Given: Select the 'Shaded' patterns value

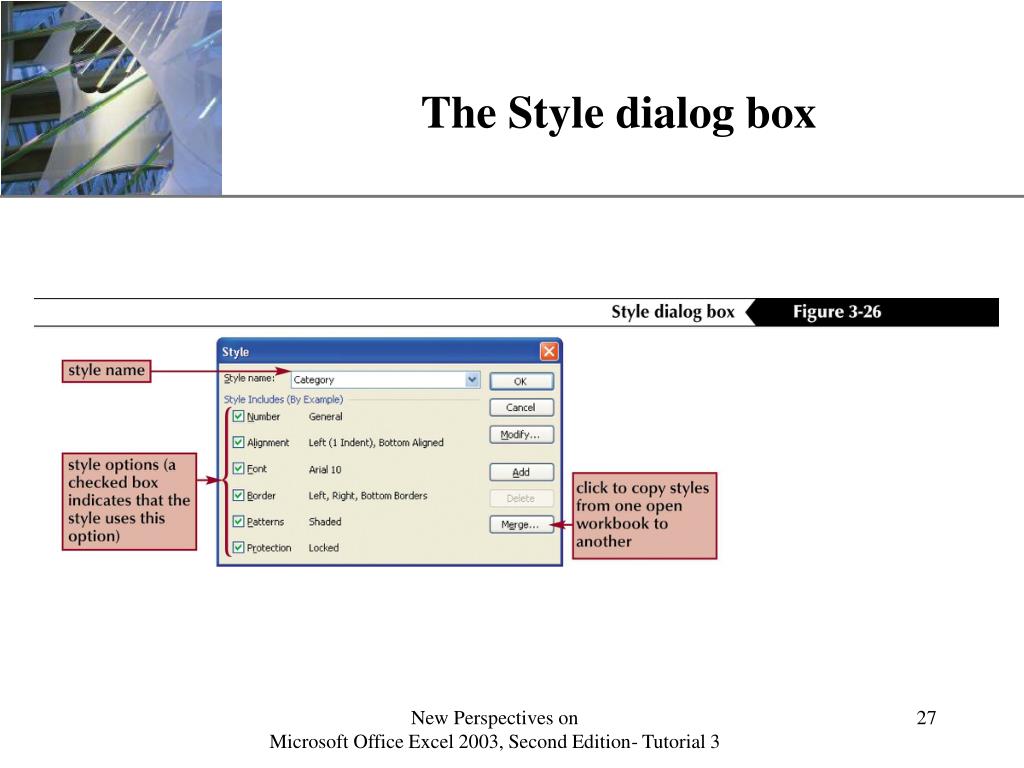Looking at the screenshot, I should [x=325, y=522].
